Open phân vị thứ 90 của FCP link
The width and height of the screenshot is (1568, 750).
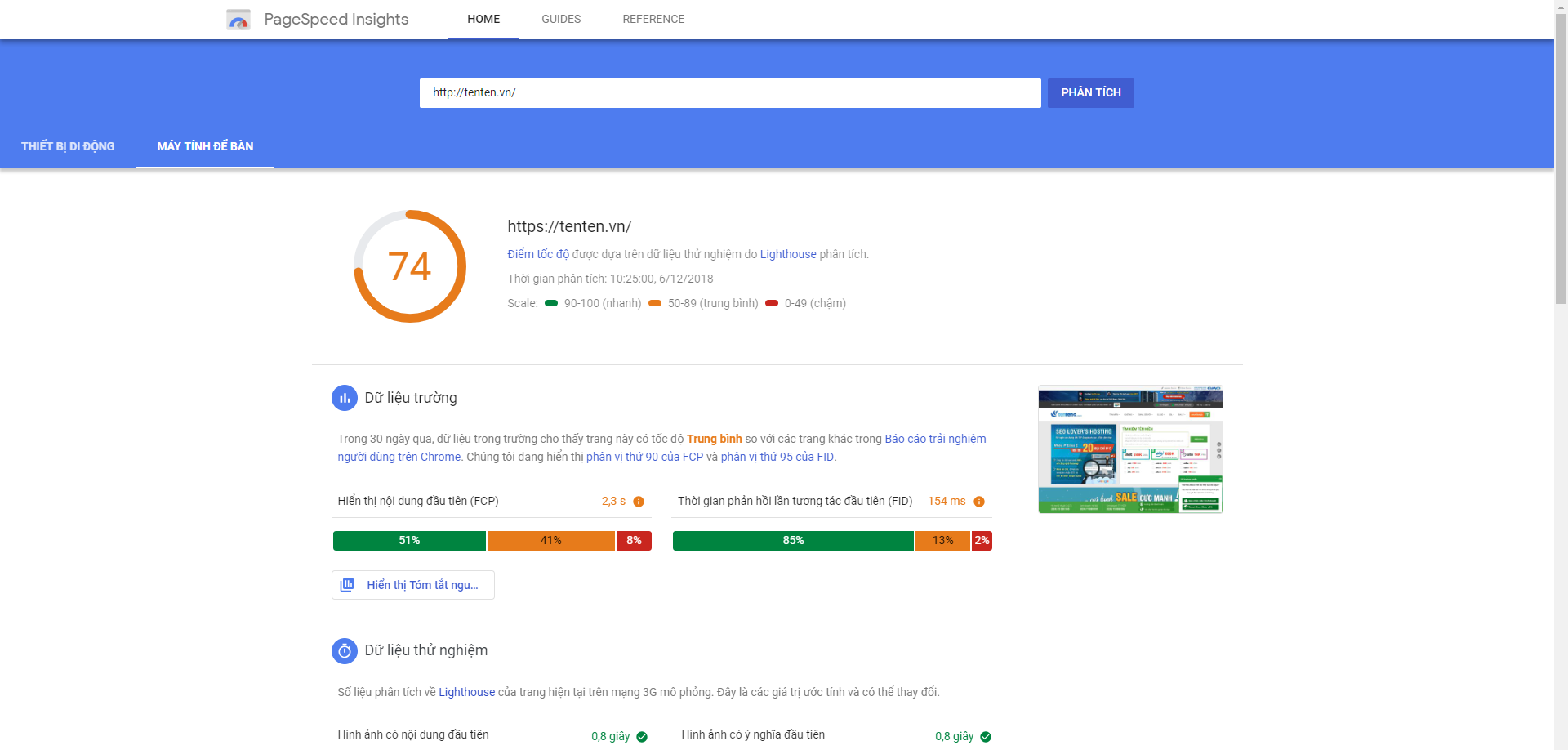click(644, 457)
